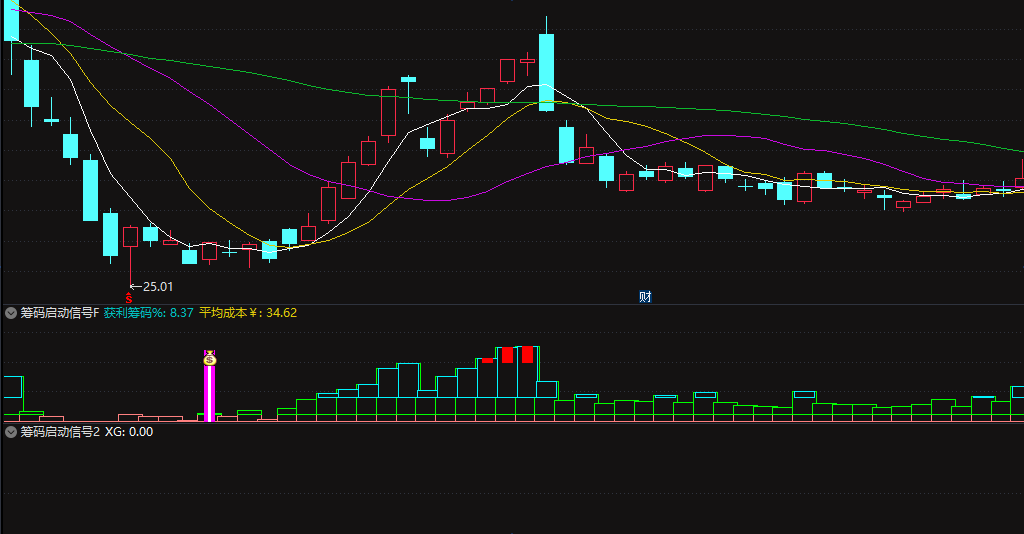Click the money bag signal icon
The height and width of the screenshot is (534, 1024).
coord(210,358)
